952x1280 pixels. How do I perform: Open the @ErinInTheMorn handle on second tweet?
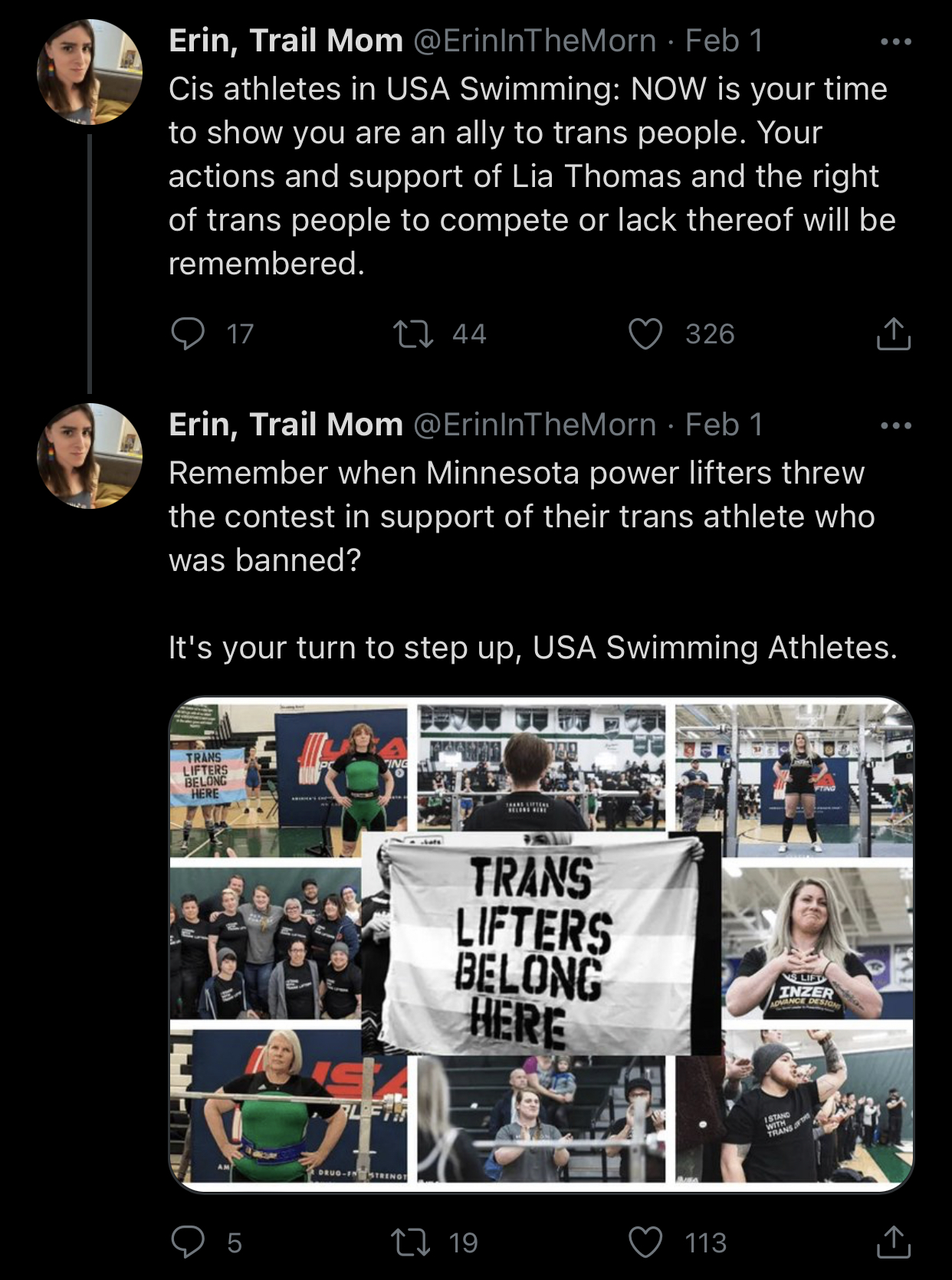click(535, 425)
